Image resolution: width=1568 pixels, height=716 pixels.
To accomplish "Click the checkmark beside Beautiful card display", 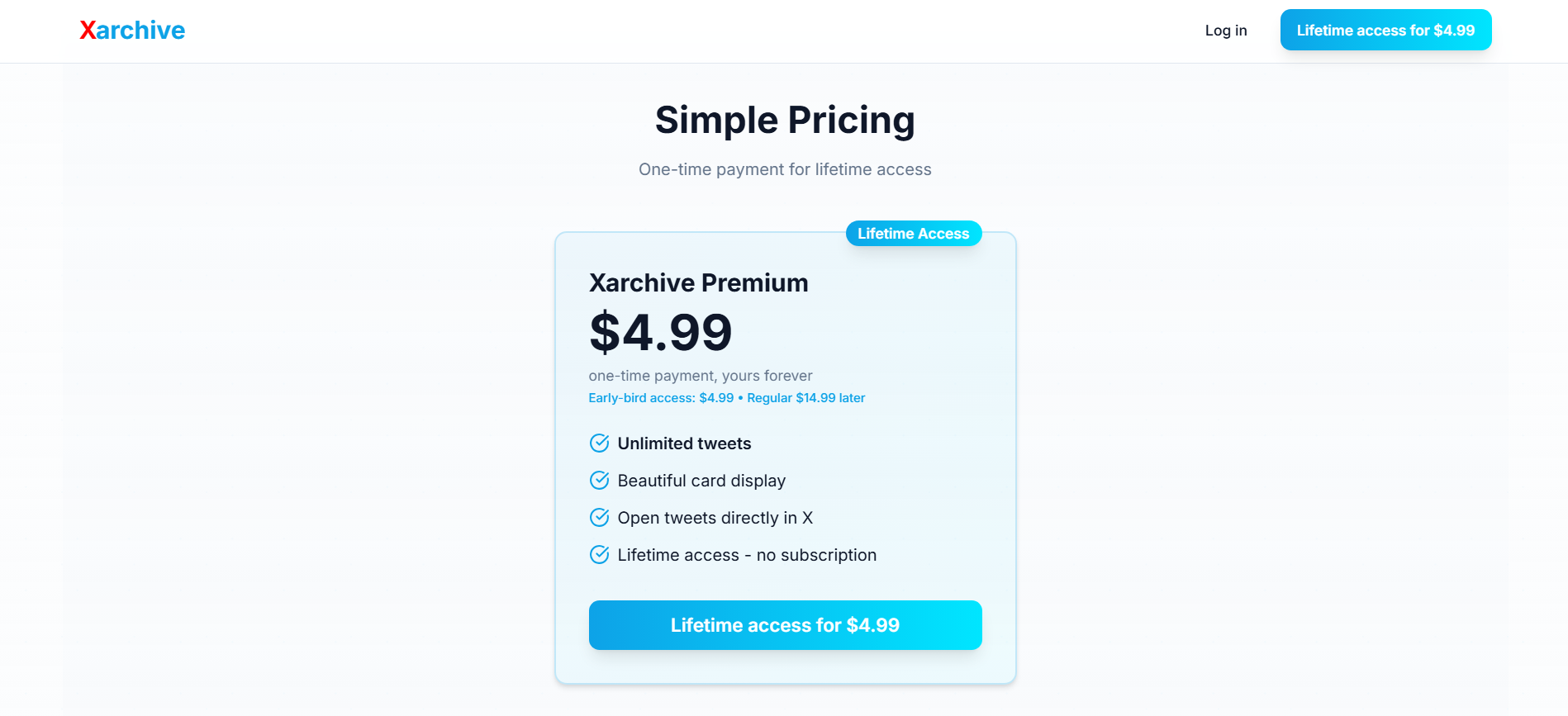I will 599,480.
